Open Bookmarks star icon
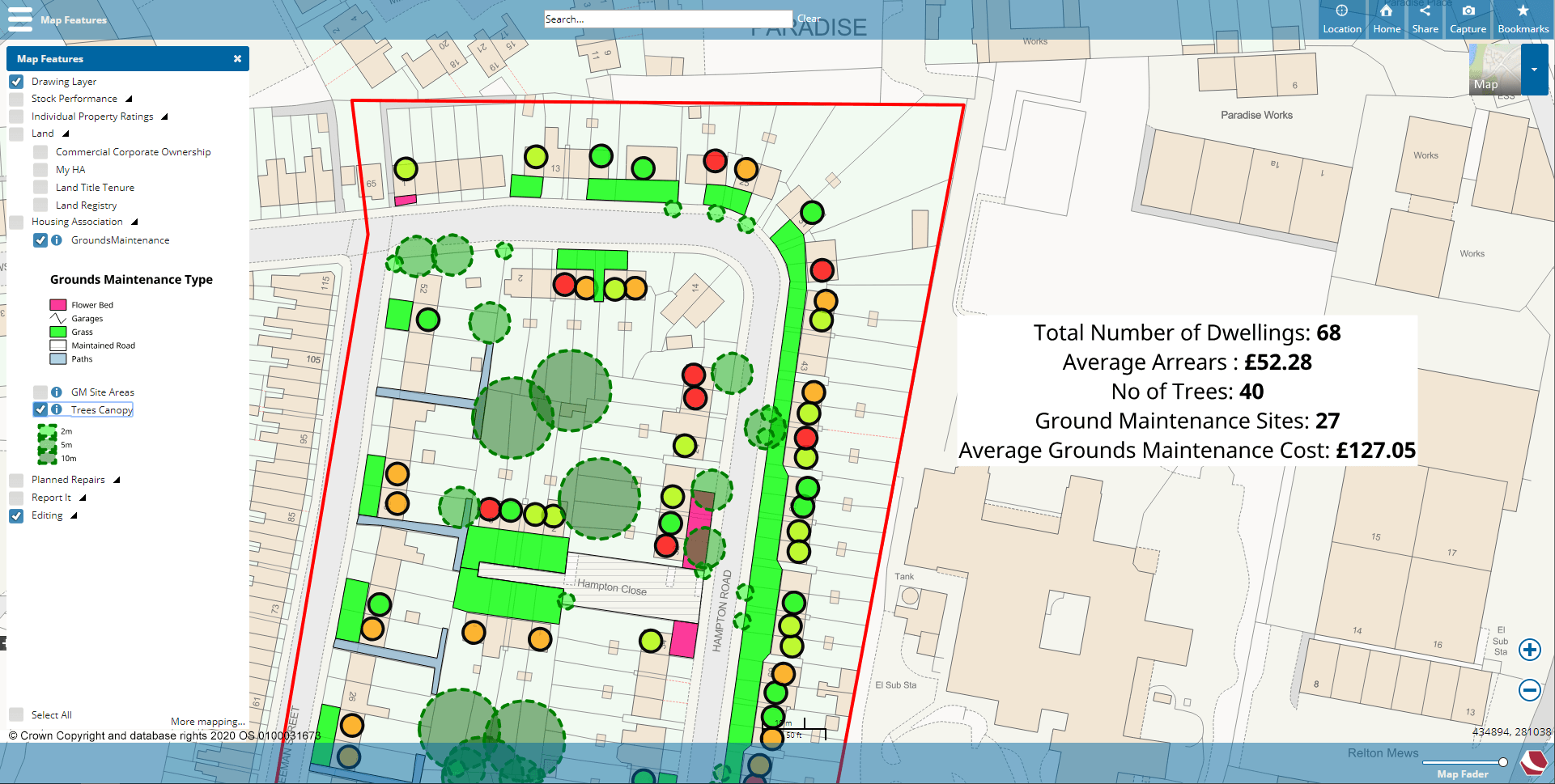Image resolution: width=1555 pixels, height=784 pixels. coord(1522,11)
